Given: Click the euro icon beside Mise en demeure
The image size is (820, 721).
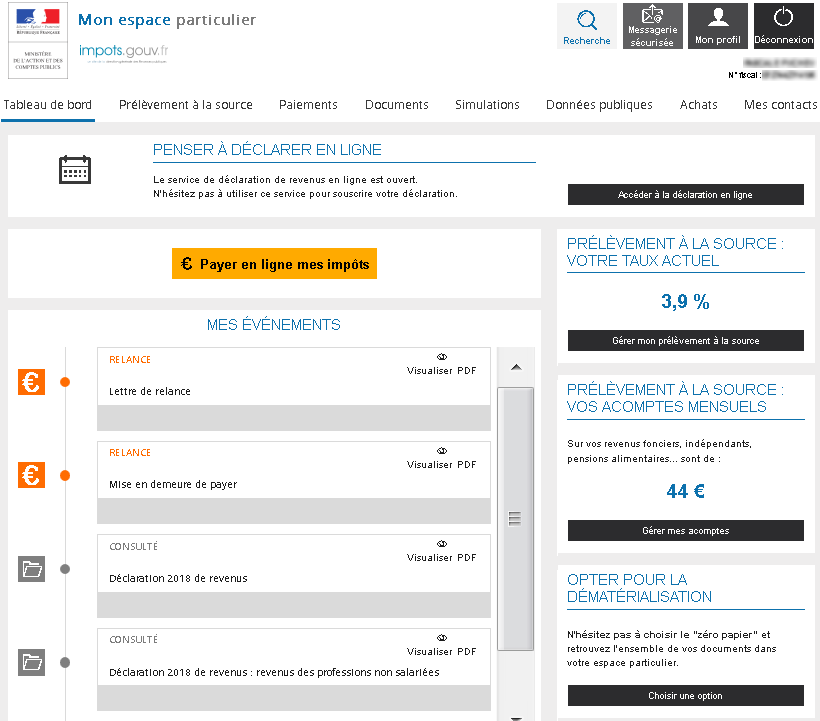Looking at the screenshot, I should 32,475.
